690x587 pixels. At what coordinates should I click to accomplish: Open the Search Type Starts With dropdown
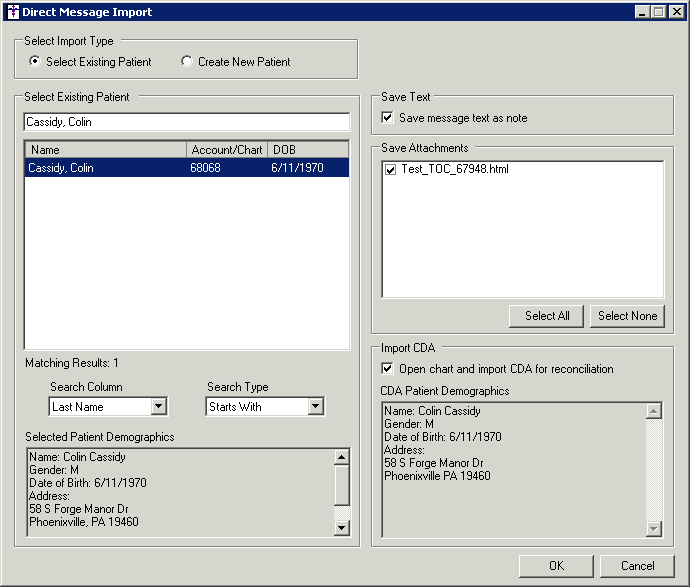tap(316, 406)
